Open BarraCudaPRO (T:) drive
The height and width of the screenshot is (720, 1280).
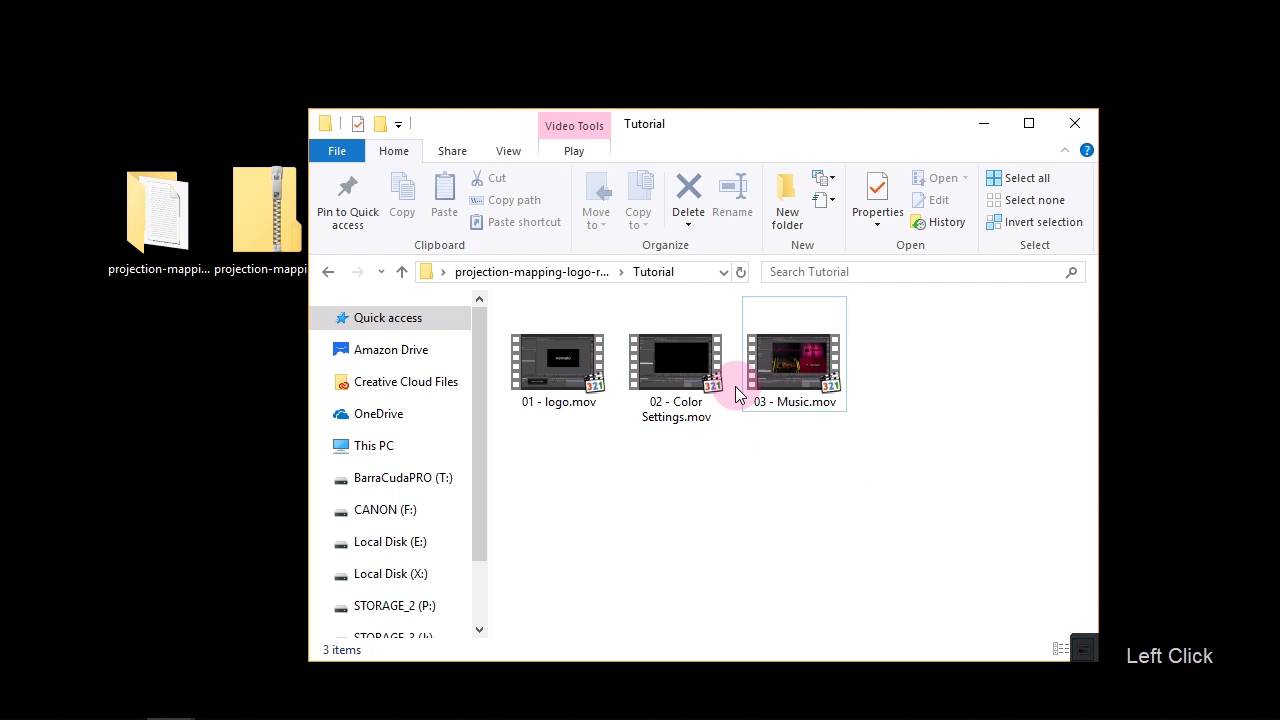(392, 478)
